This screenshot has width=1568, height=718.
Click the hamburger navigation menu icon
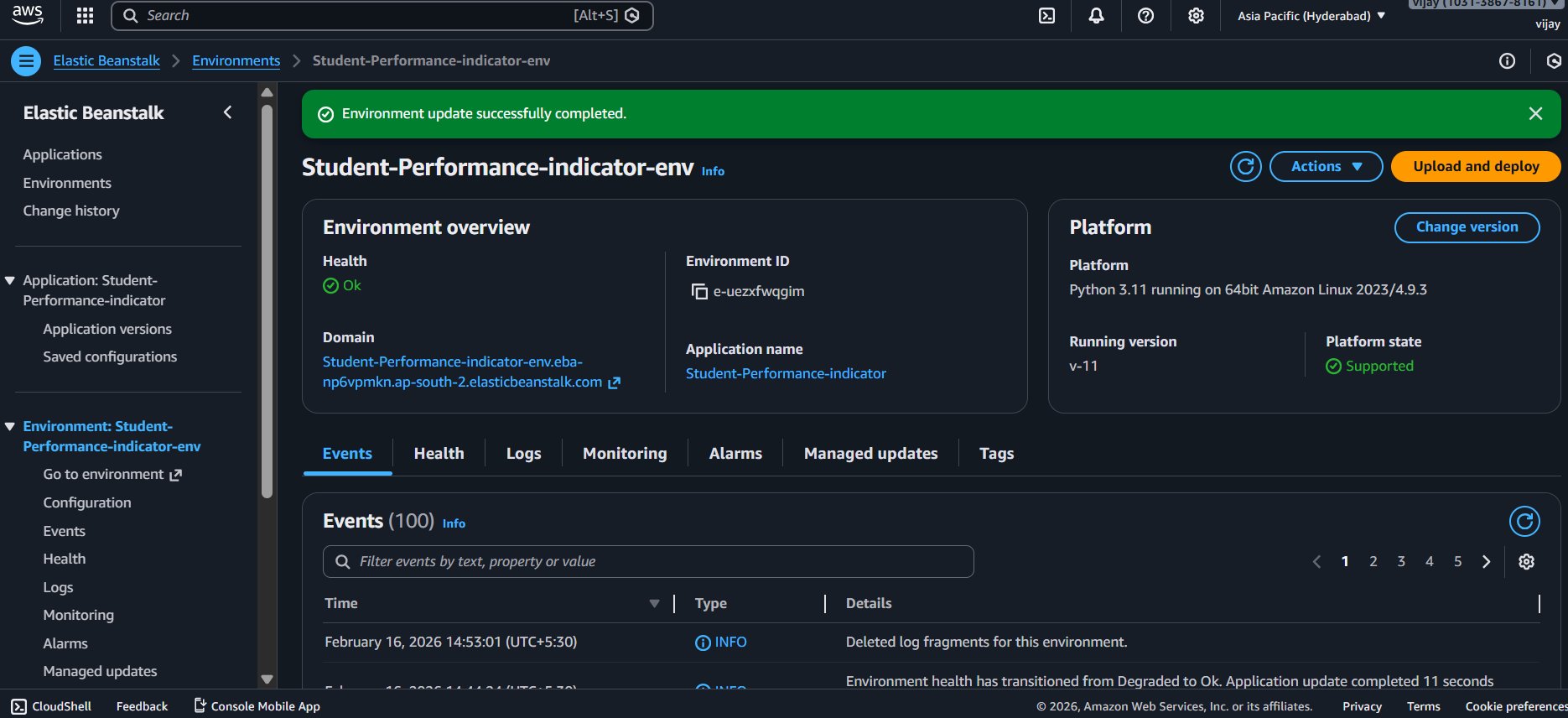tap(26, 61)
